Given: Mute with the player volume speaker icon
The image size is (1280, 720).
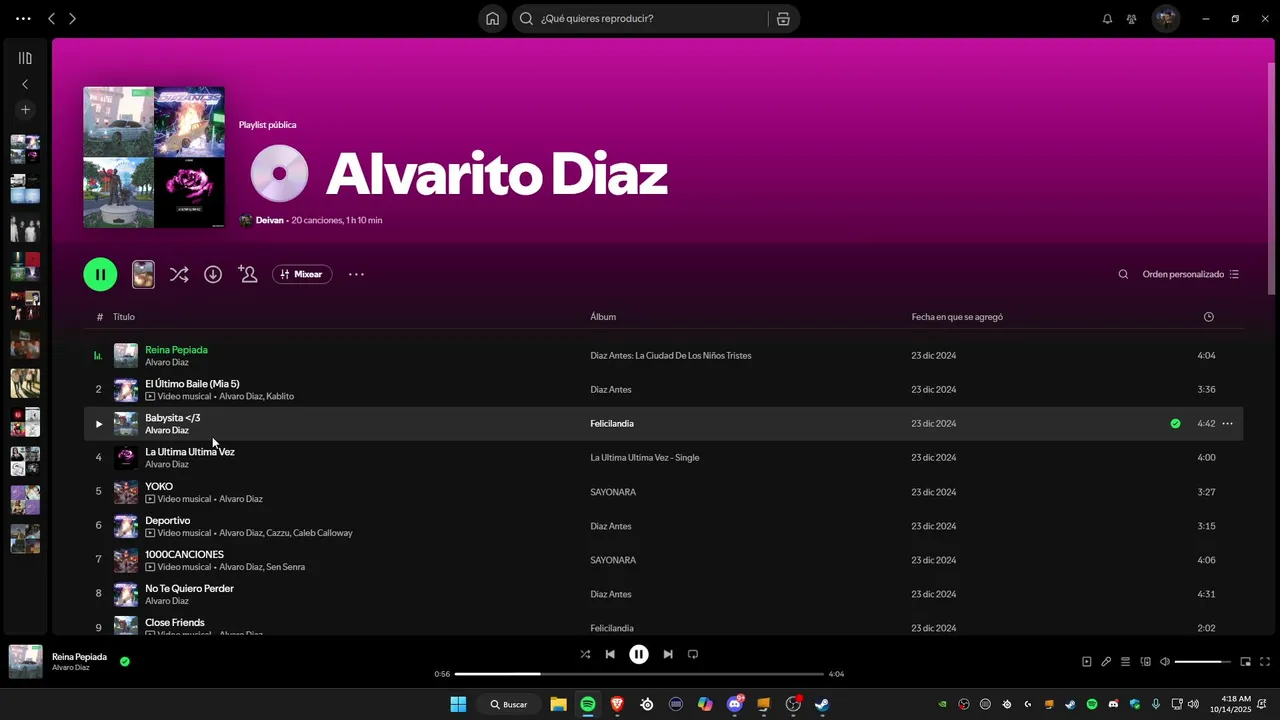Looking at the screenshot, I should [1165, 662].
